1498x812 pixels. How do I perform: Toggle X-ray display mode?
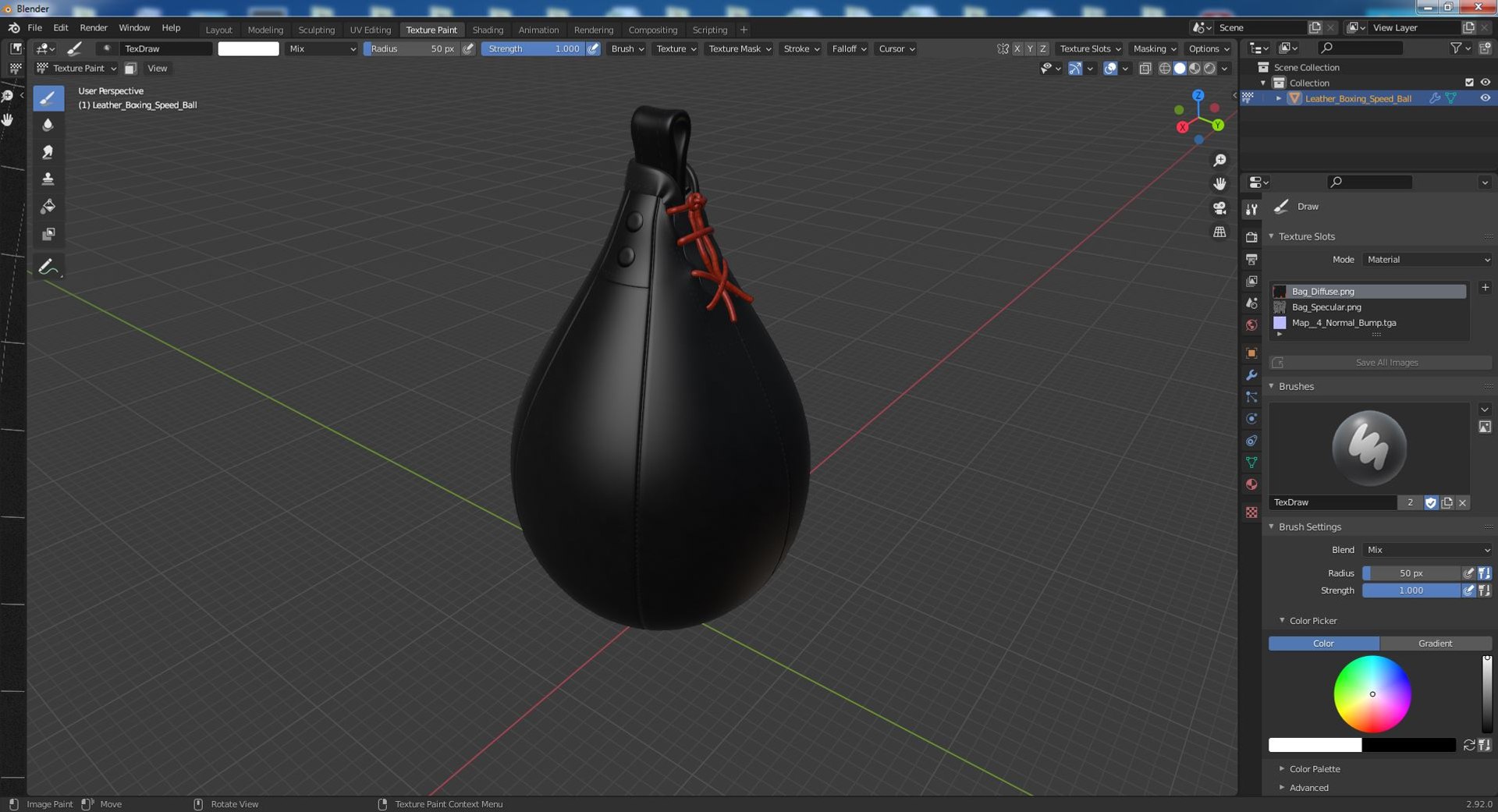tap(1145, 69)
